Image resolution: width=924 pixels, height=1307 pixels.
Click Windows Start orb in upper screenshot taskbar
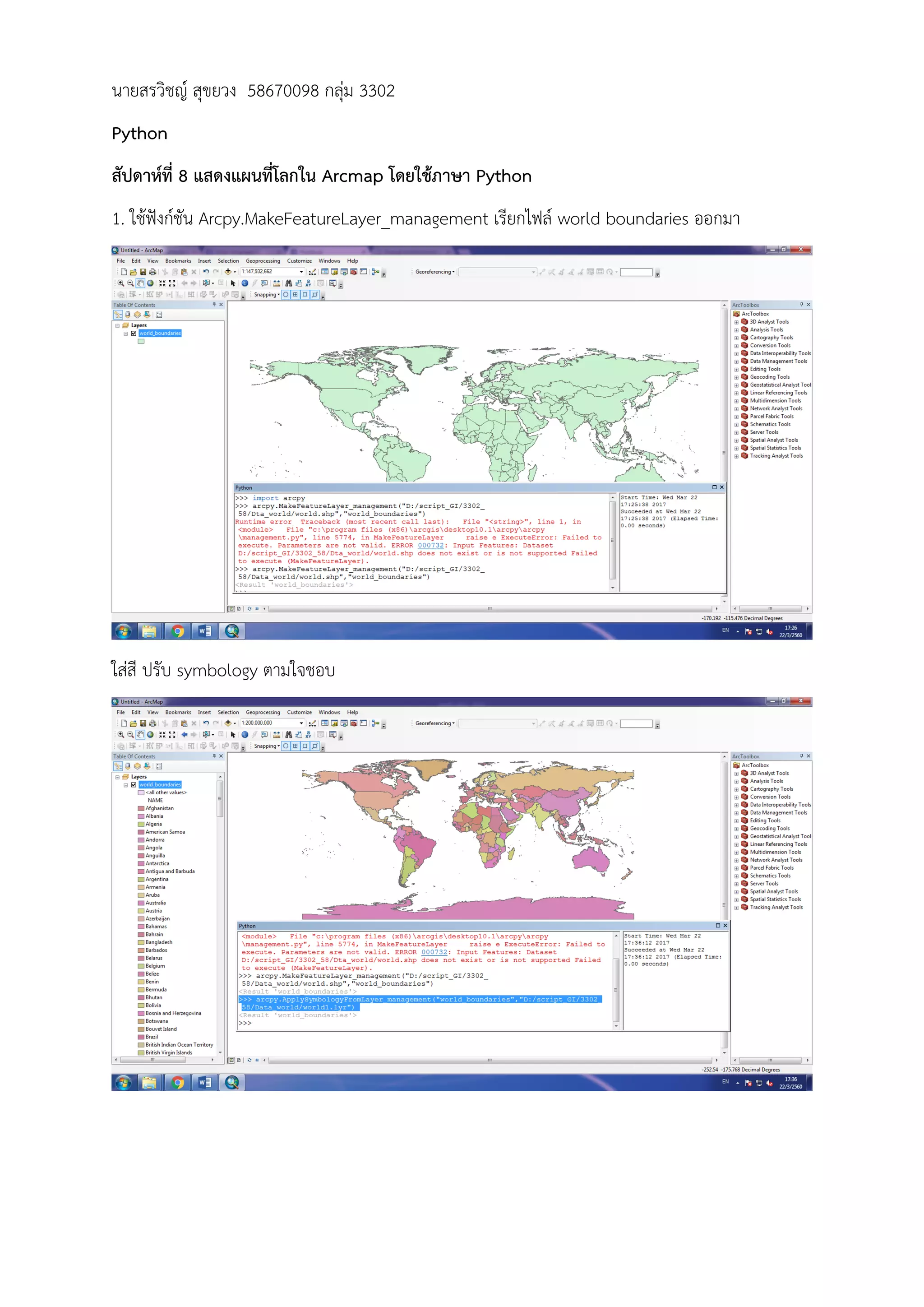tap(124, 631)
